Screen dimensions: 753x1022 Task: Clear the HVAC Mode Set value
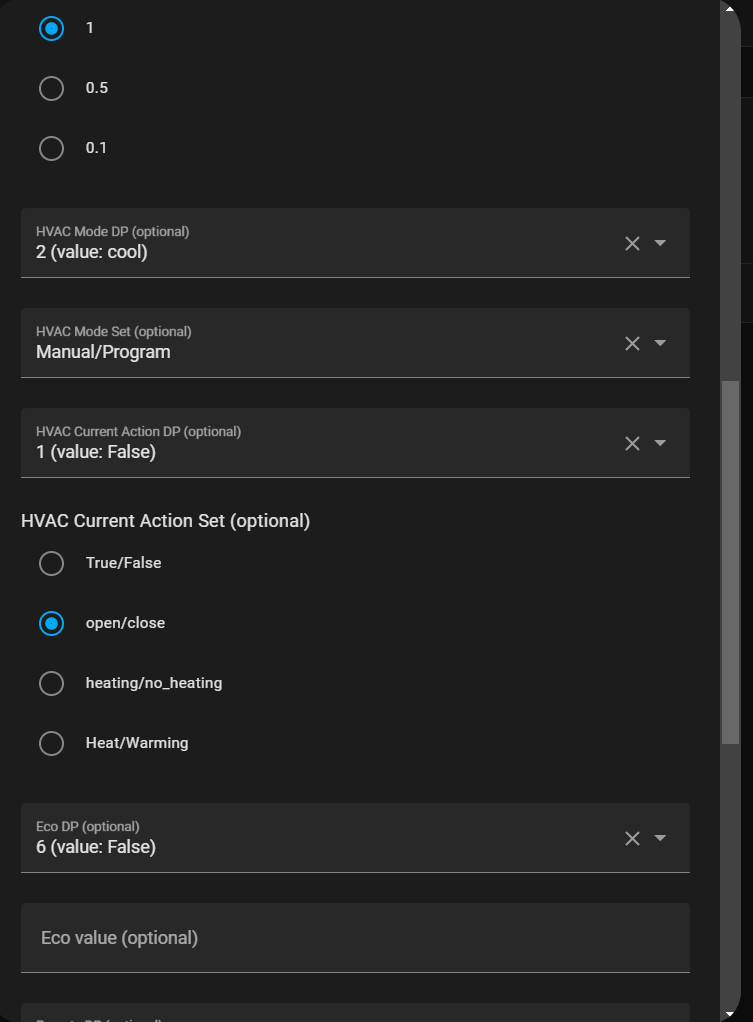632,343
